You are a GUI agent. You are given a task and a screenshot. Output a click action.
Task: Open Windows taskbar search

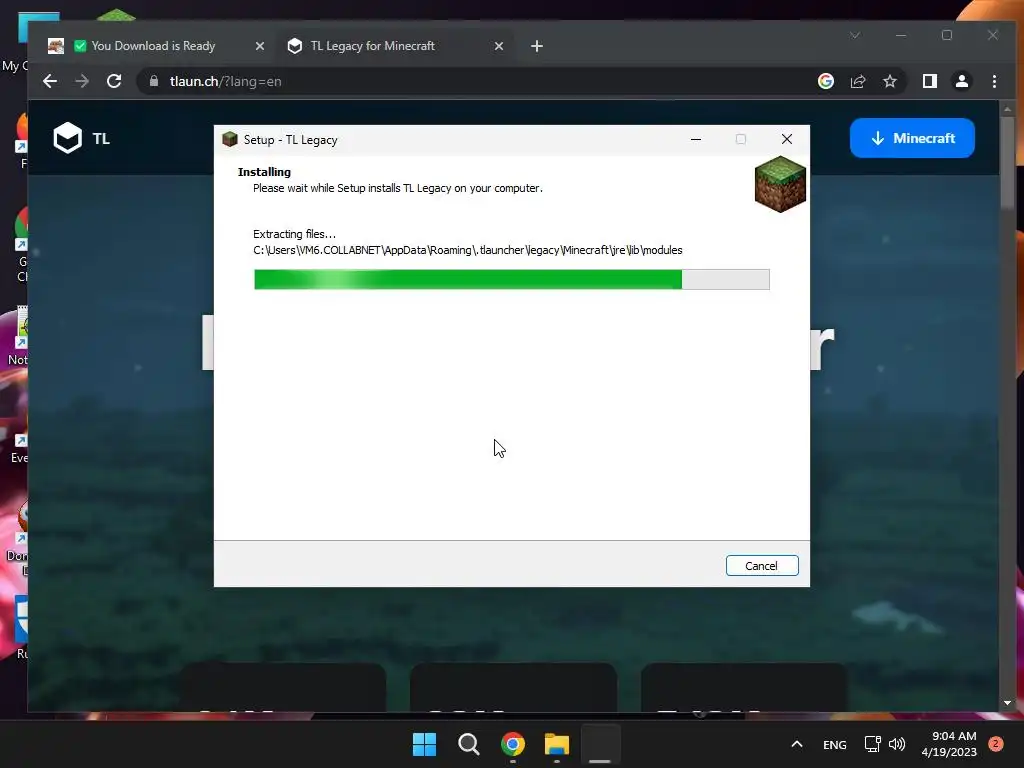pos(468,744)
